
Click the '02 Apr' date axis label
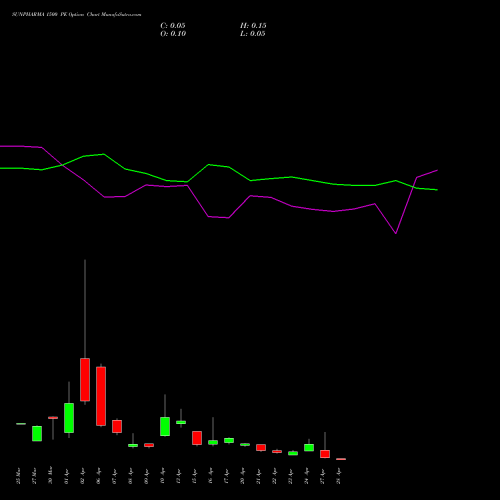(x=82, y=476)
